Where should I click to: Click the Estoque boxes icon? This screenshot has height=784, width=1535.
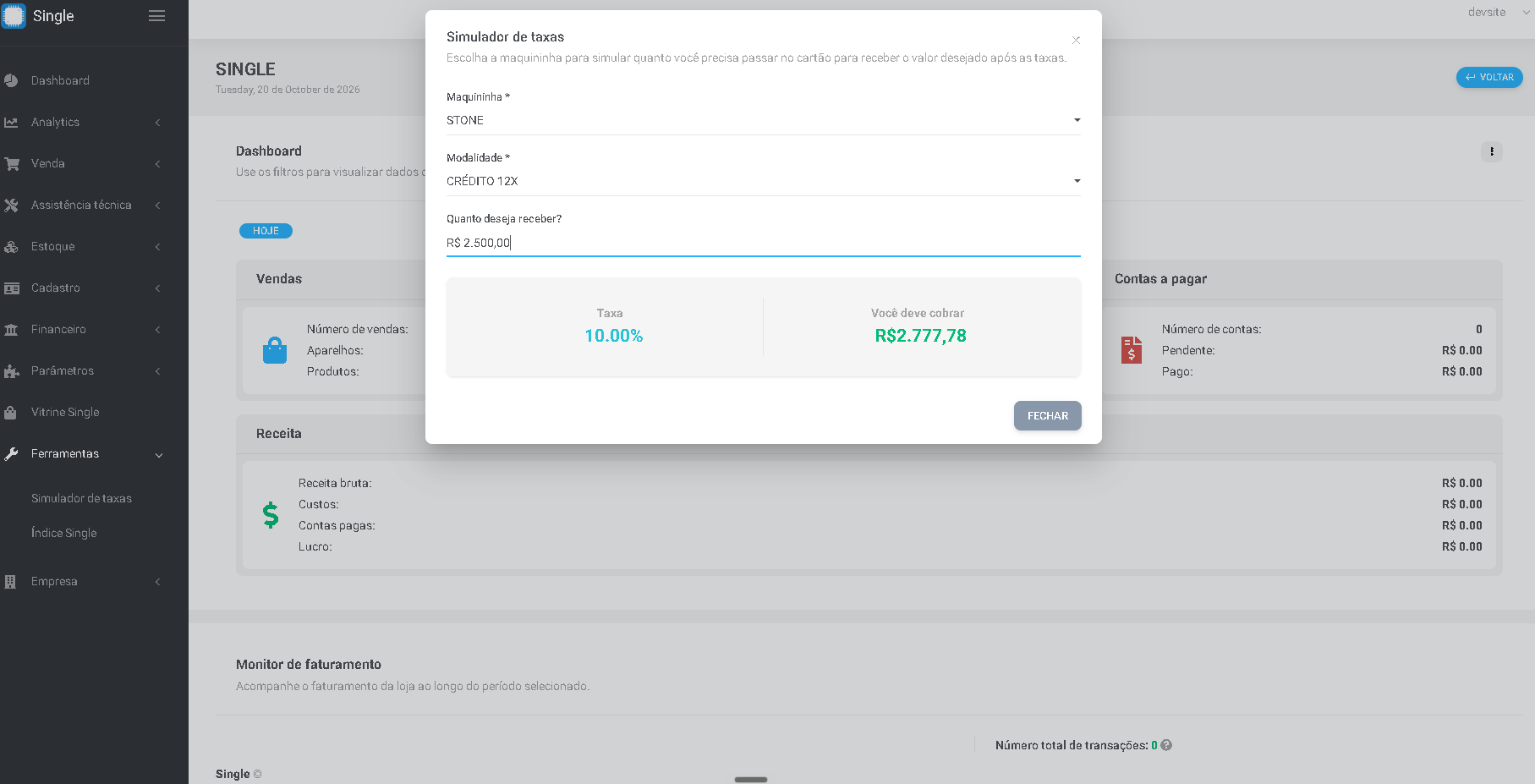(x=11, y=246)
